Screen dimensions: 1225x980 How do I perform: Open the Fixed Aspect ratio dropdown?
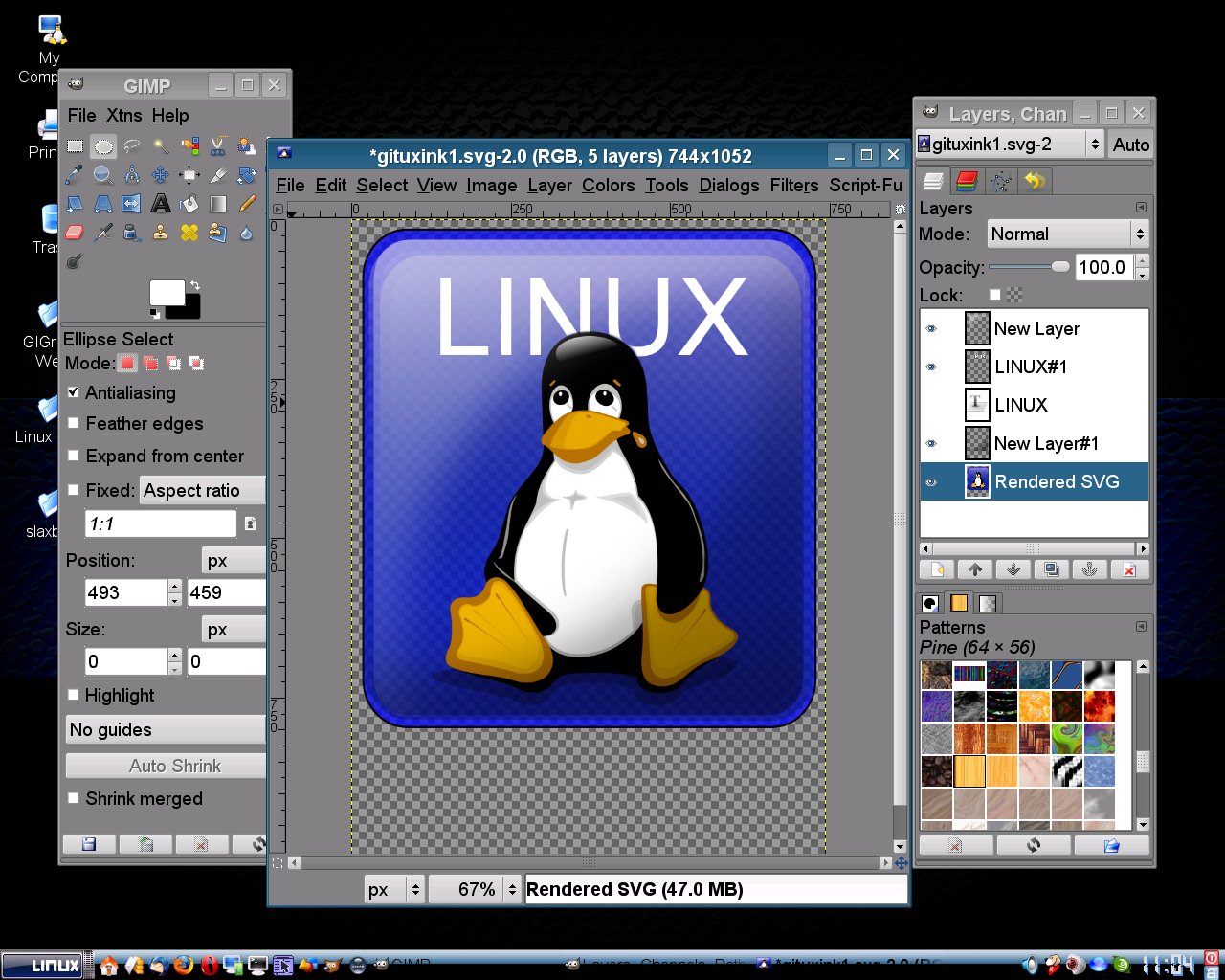(203, 490)
